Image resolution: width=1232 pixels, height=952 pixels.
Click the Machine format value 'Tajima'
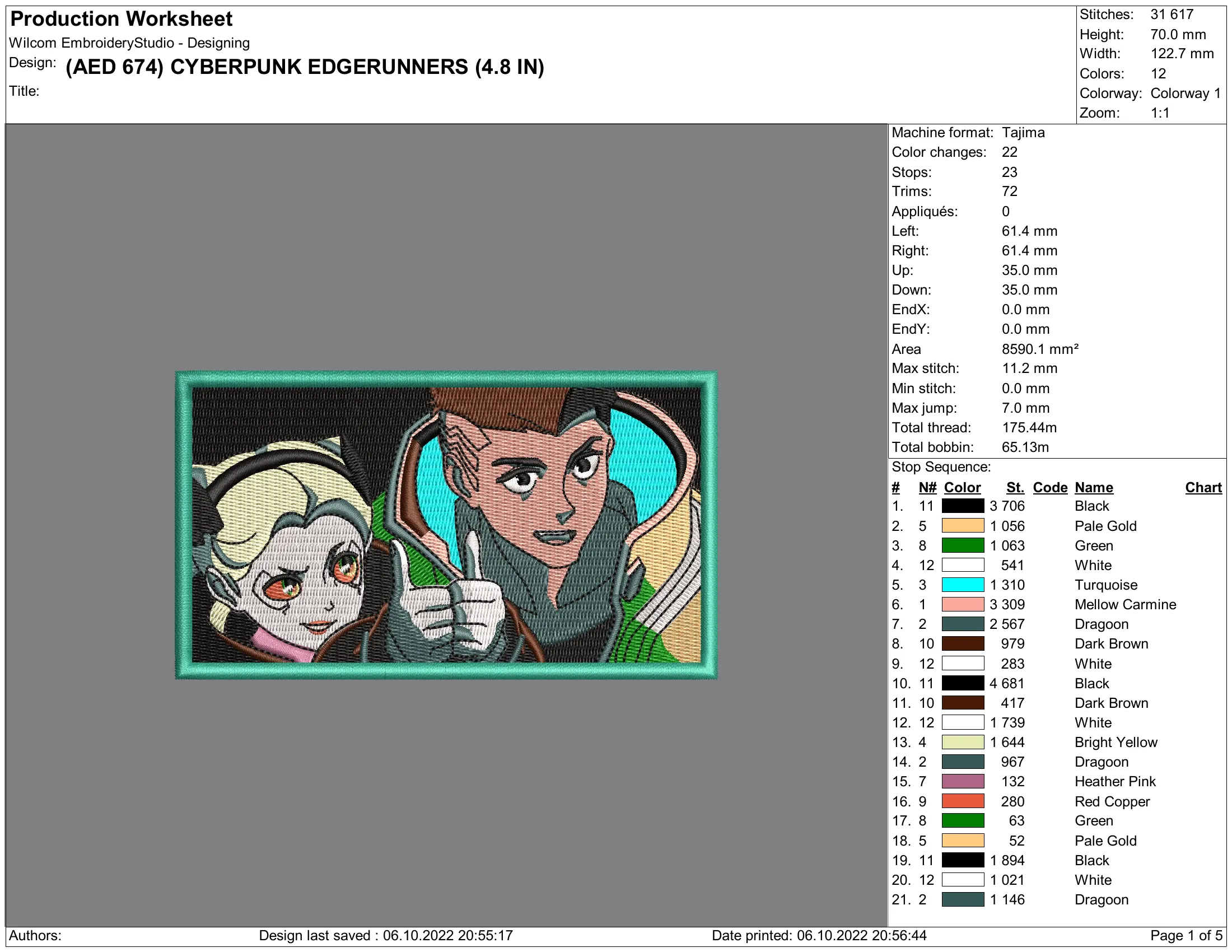pyautogui.click(x=1023, y=133)
